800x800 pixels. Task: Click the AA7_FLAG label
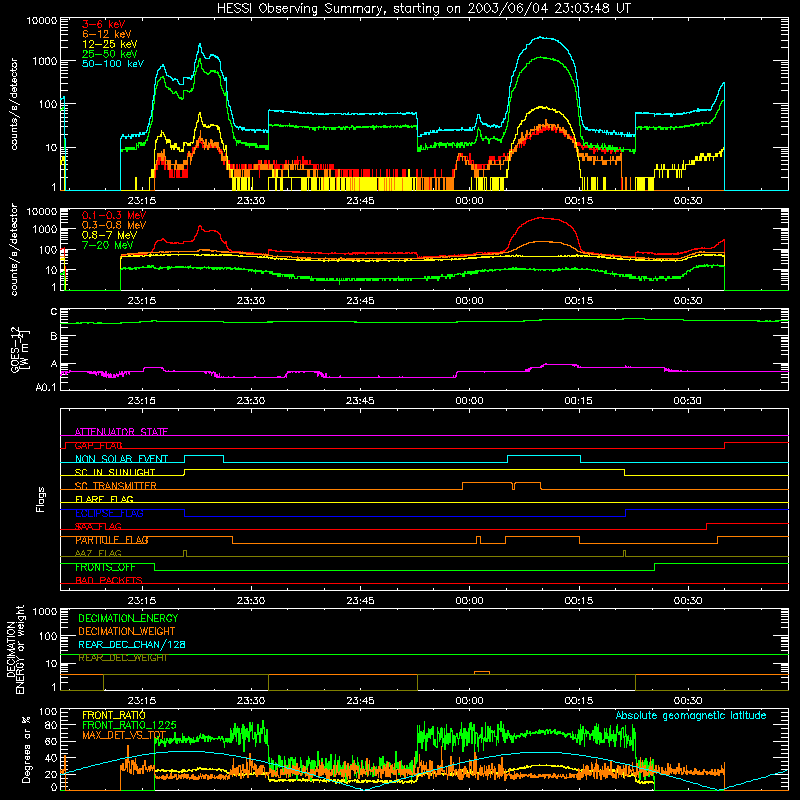(98, 553)
